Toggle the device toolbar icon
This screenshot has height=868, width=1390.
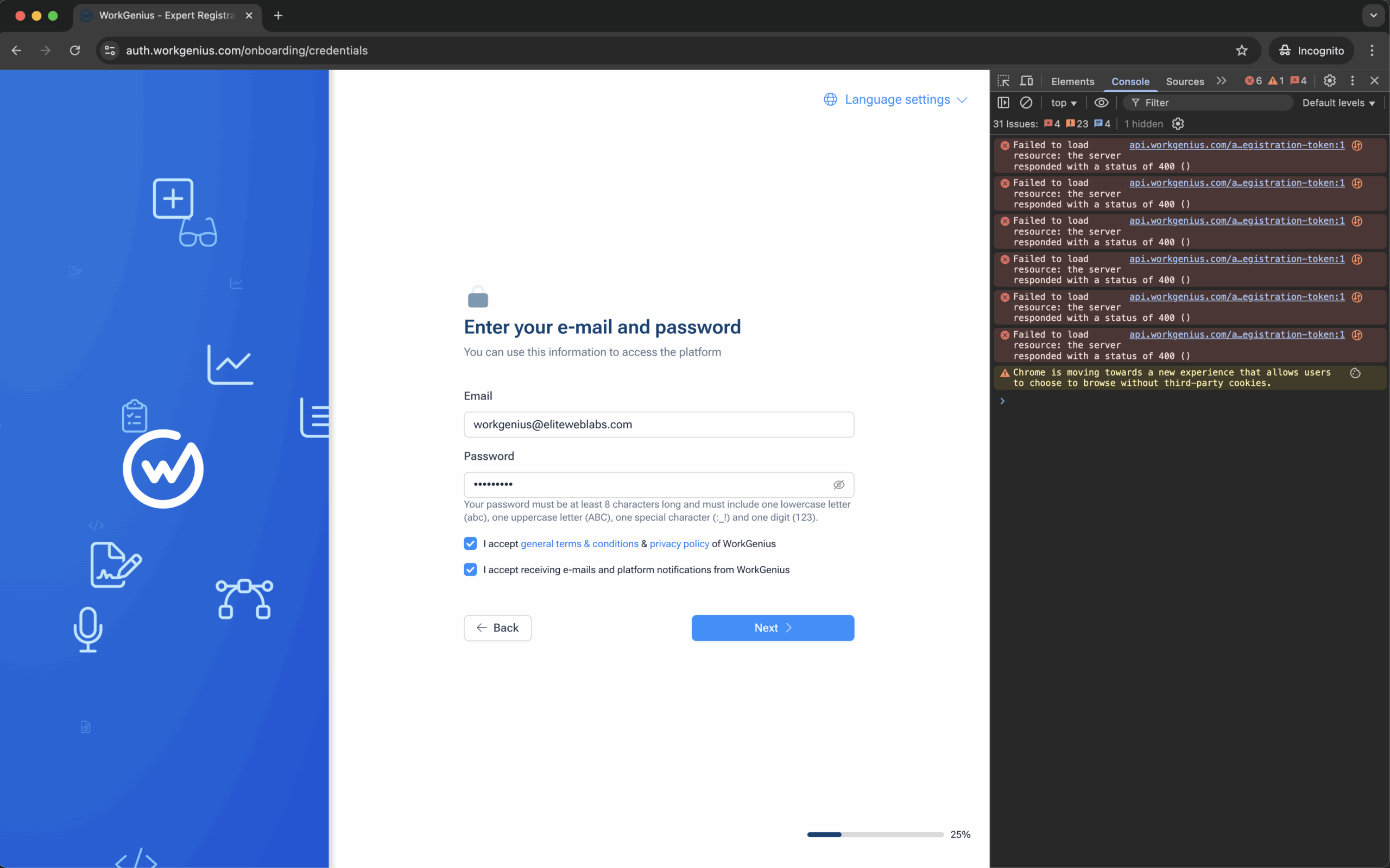click(1026, 81)
